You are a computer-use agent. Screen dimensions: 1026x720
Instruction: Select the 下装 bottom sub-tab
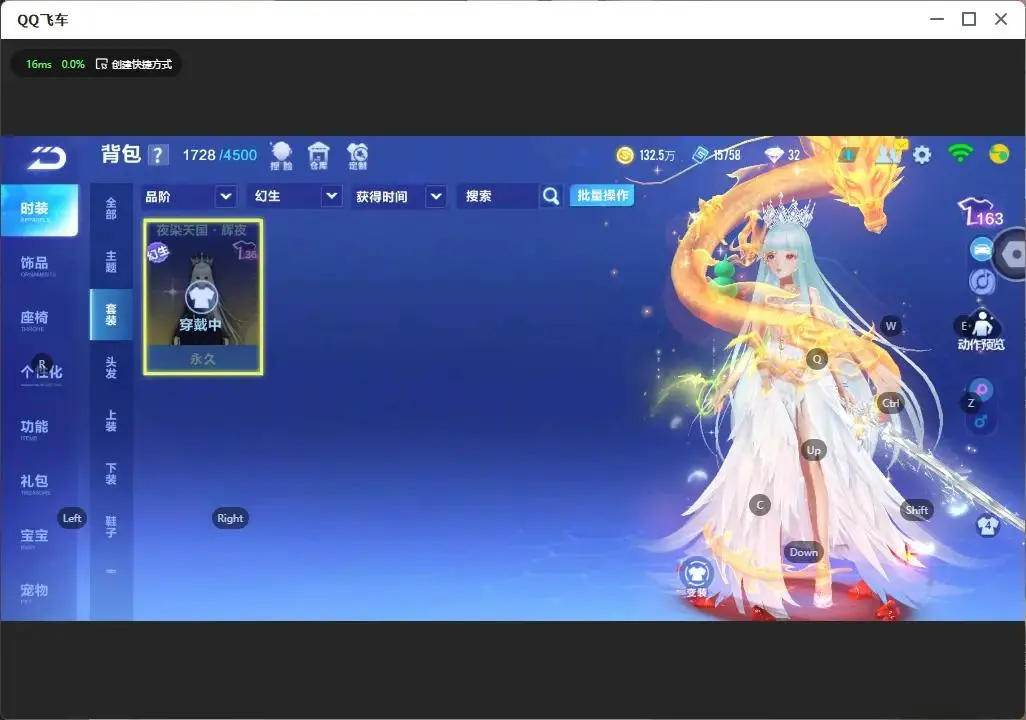111,474
